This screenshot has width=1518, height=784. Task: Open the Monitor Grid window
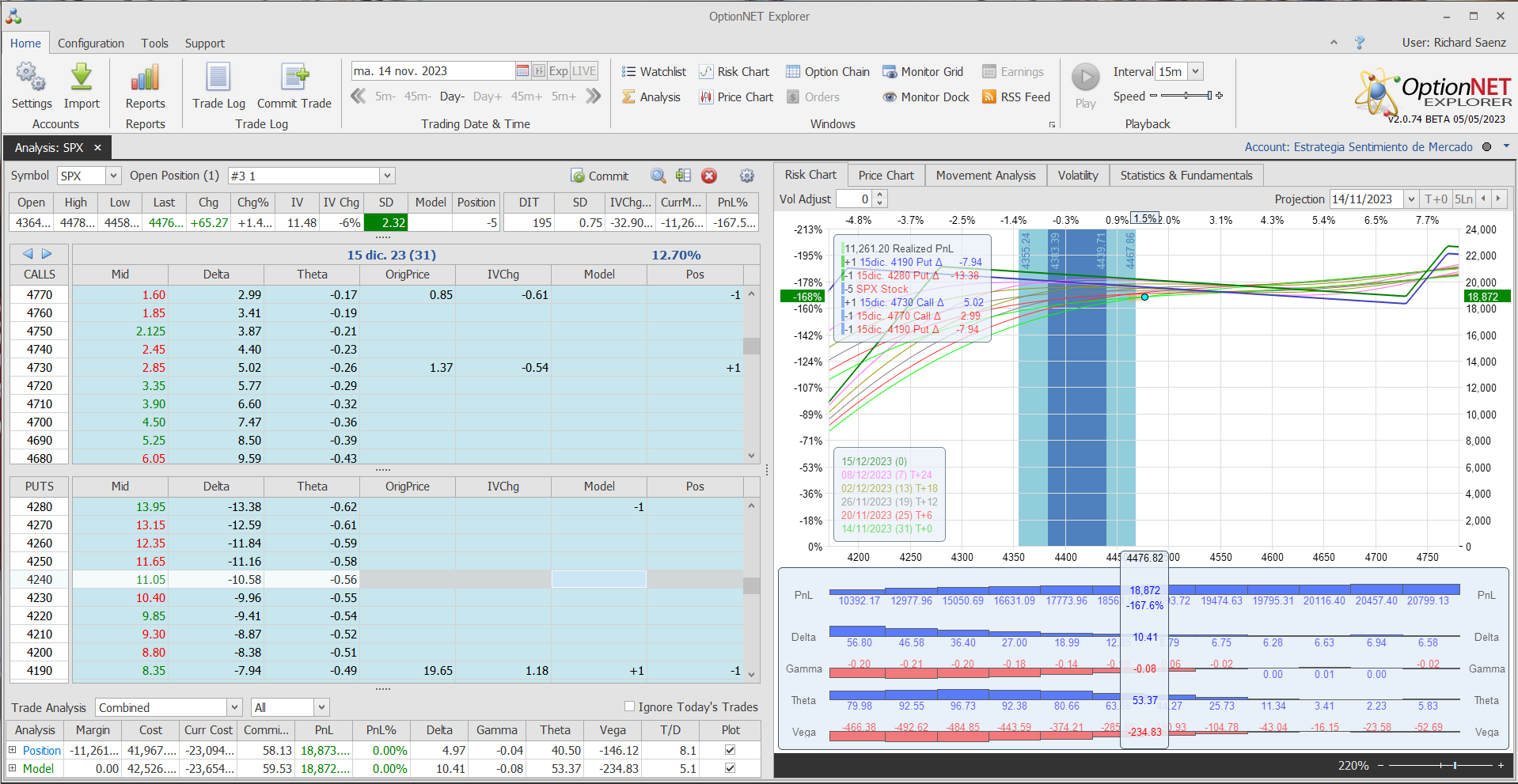[923, 72]
